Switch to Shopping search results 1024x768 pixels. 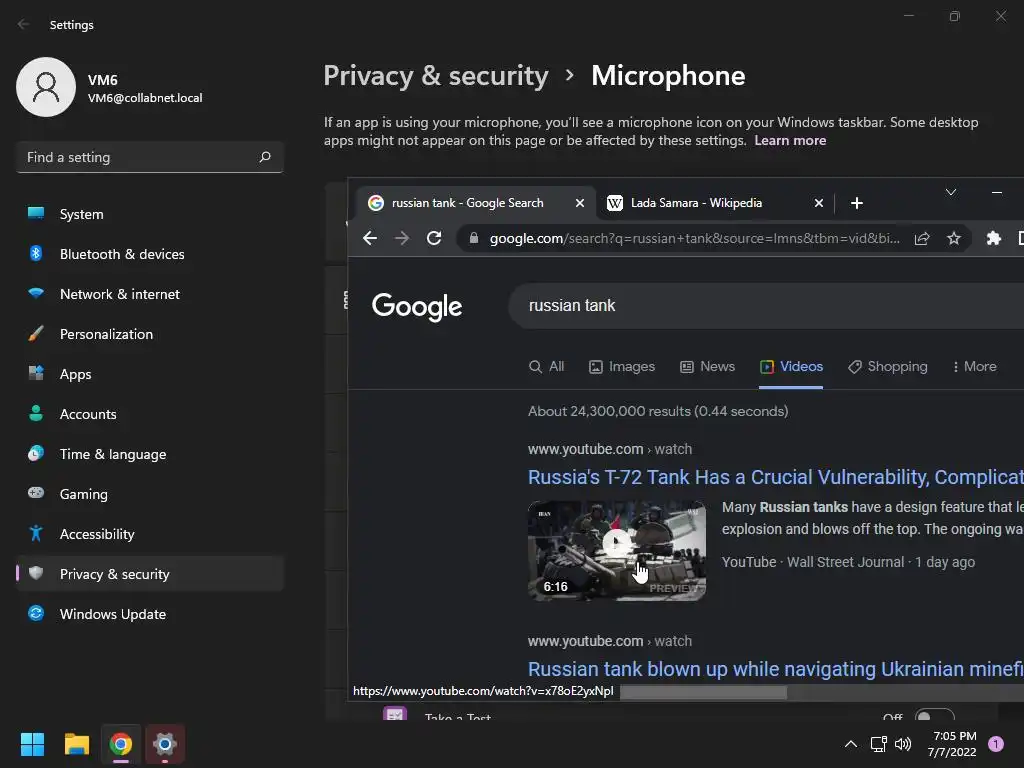[888, 366]
